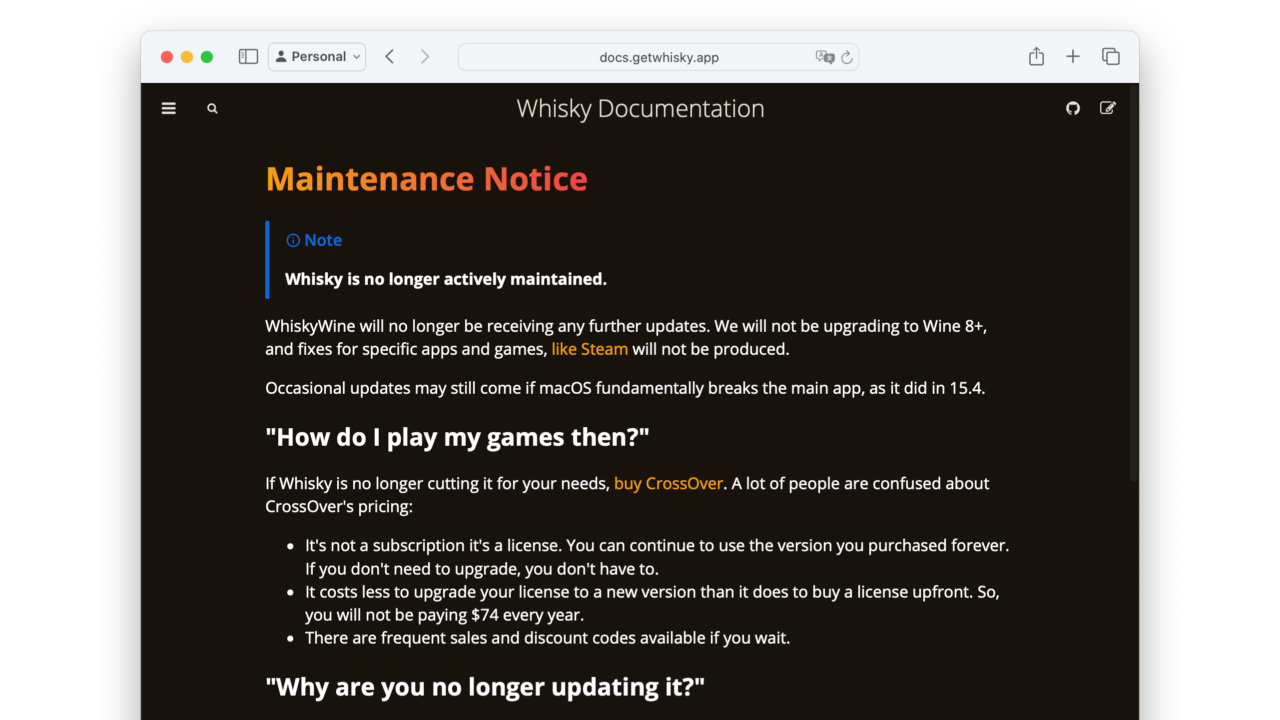Viewport: 1280px width, 720px height.
Task: Toggle the Safari sidebar button
Action: (248, 57)
